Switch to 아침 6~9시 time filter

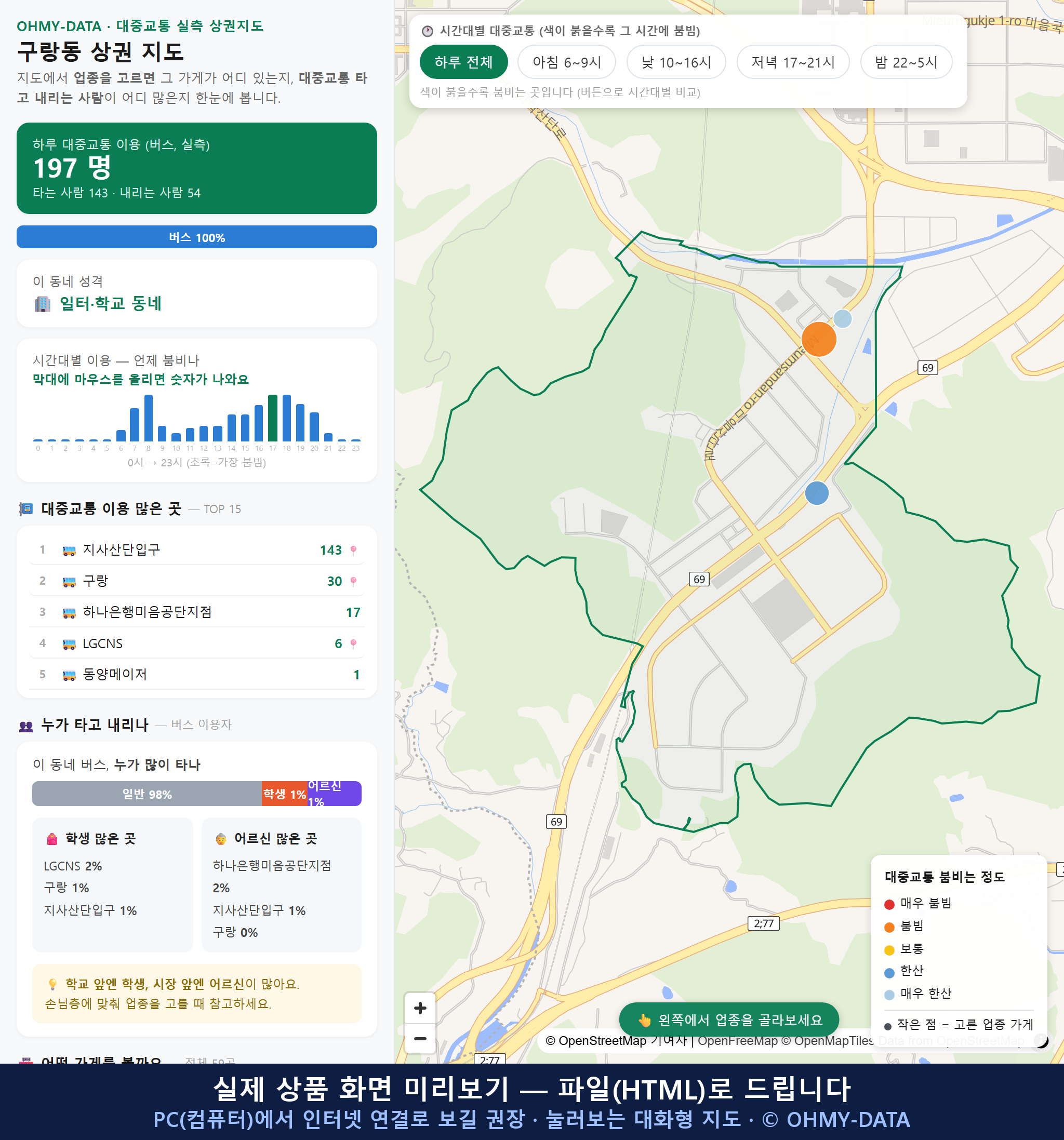[x=566, y=62]
